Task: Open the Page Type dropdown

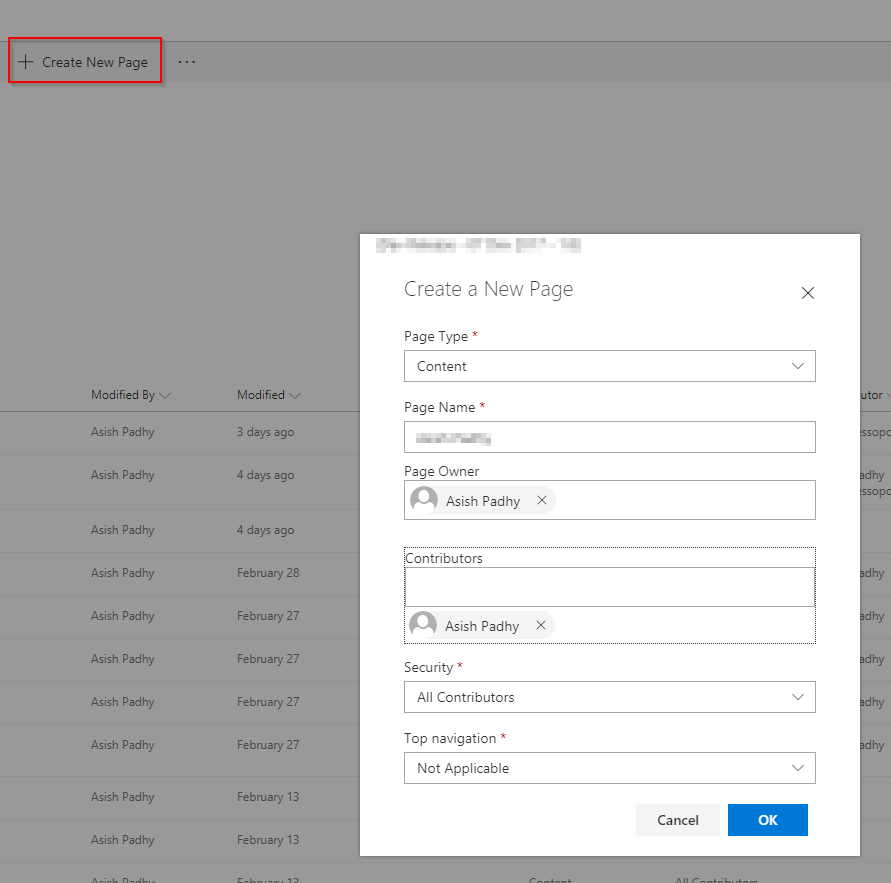Action: tap(797, 366)
